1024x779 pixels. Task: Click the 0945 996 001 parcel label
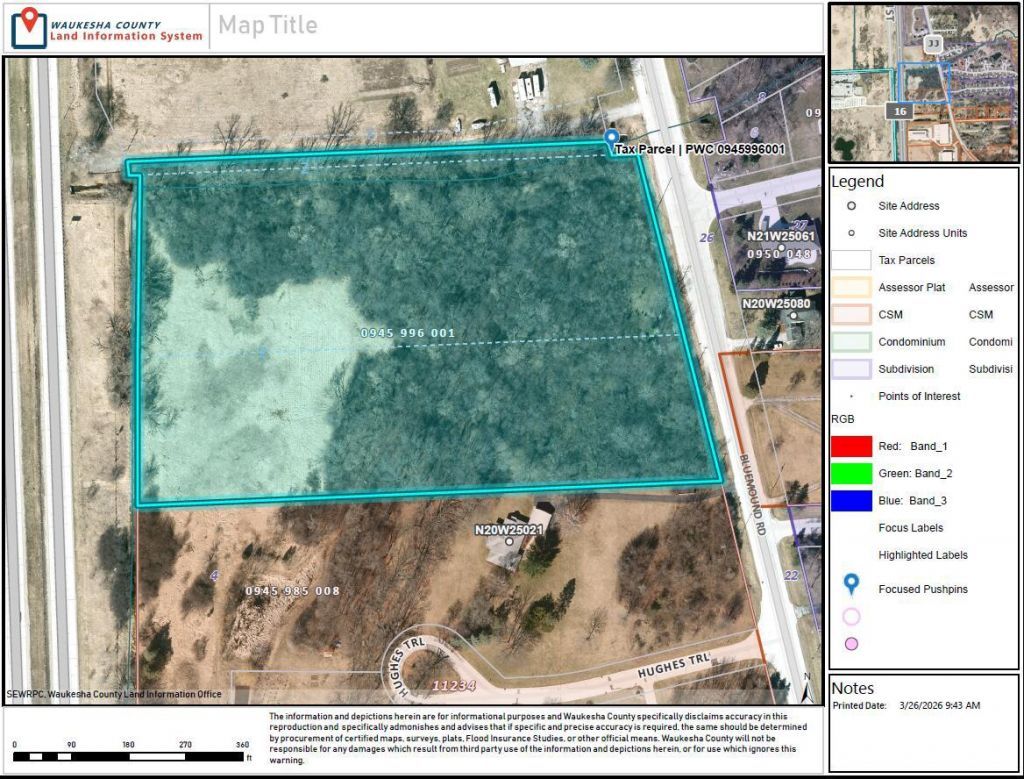coord(408,333)
